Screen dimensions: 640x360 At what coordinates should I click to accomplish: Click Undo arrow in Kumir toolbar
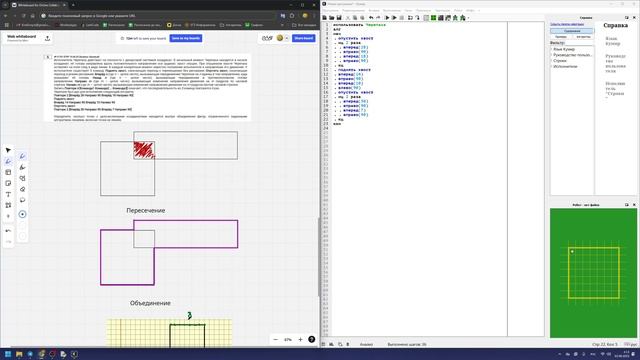(371, 18)
